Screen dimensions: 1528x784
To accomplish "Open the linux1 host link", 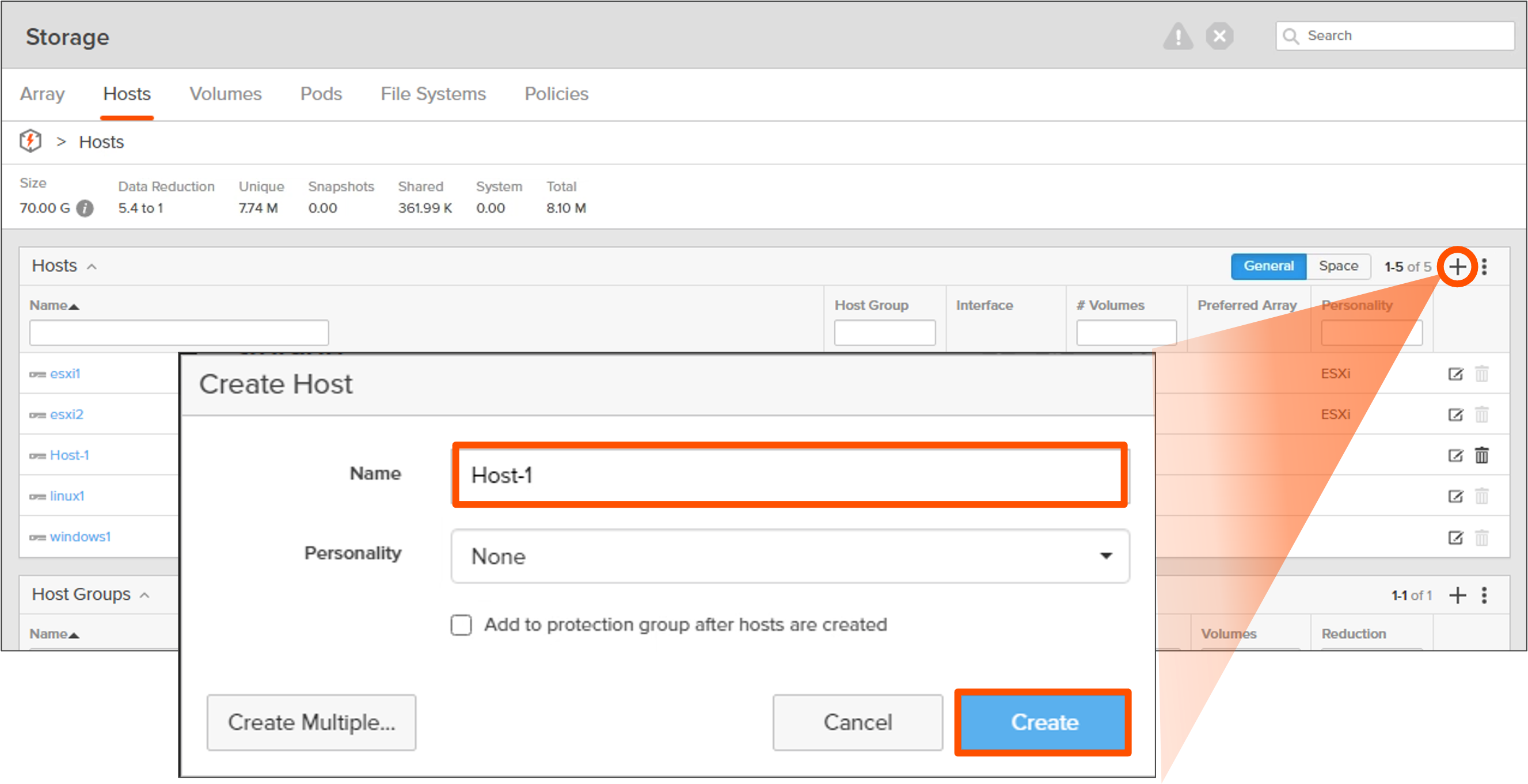I will click(67, 496).
